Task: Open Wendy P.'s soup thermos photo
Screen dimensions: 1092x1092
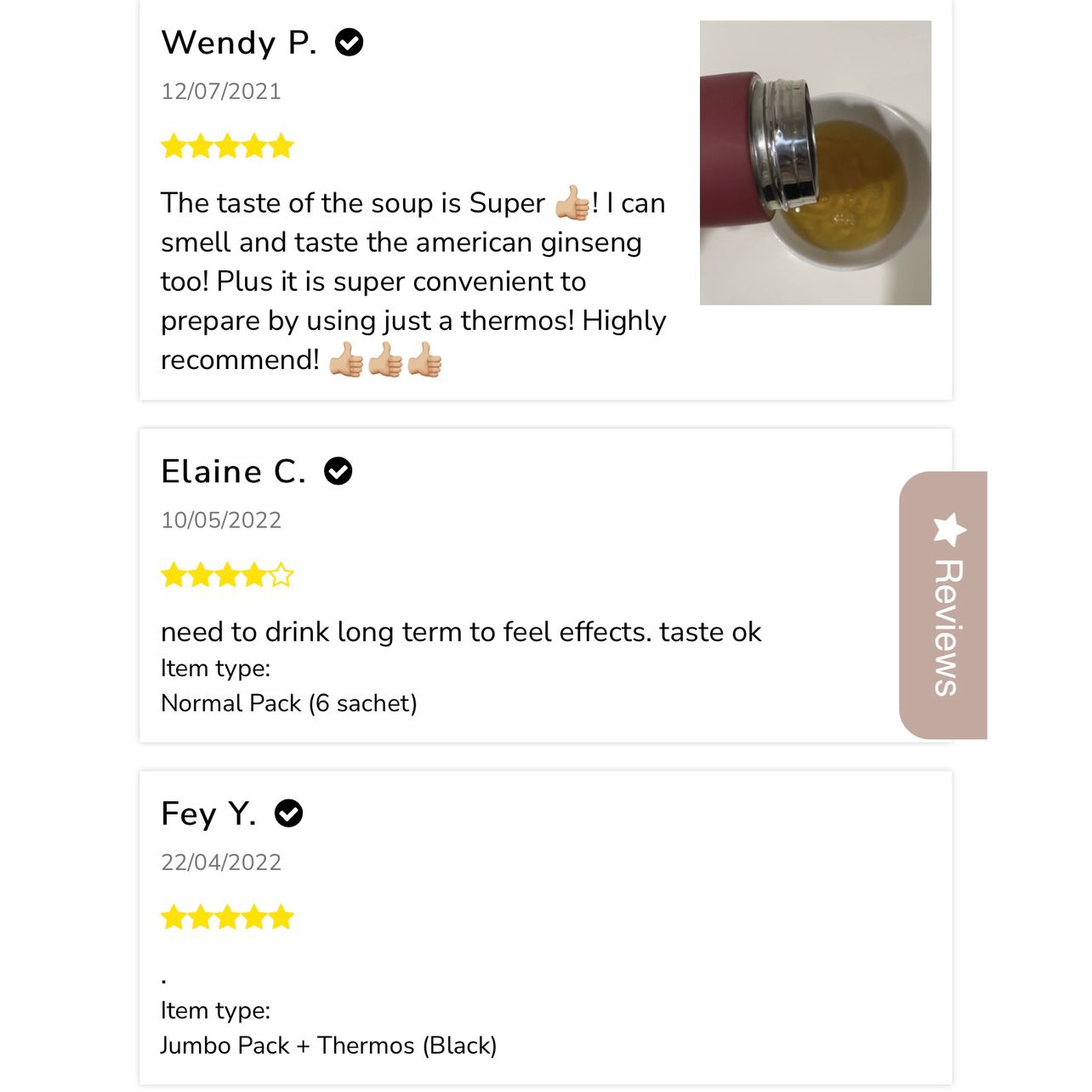Action: [815, 162]
